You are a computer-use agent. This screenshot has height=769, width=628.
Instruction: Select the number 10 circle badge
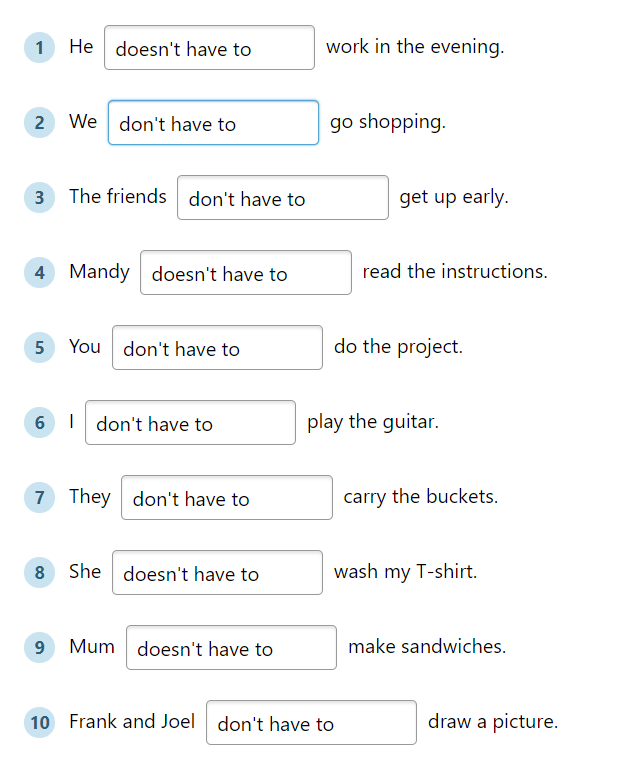39,722
